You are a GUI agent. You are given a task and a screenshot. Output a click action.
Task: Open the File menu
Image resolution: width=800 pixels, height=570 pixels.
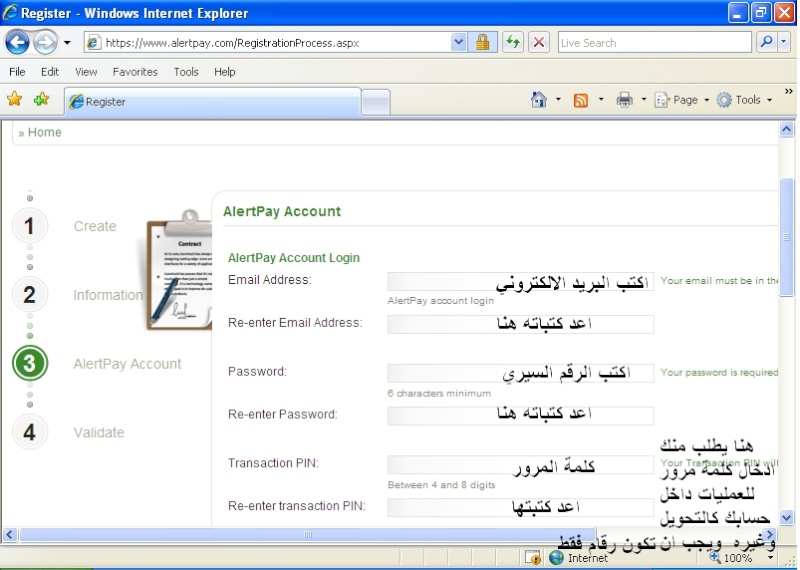tap(17, 72)
